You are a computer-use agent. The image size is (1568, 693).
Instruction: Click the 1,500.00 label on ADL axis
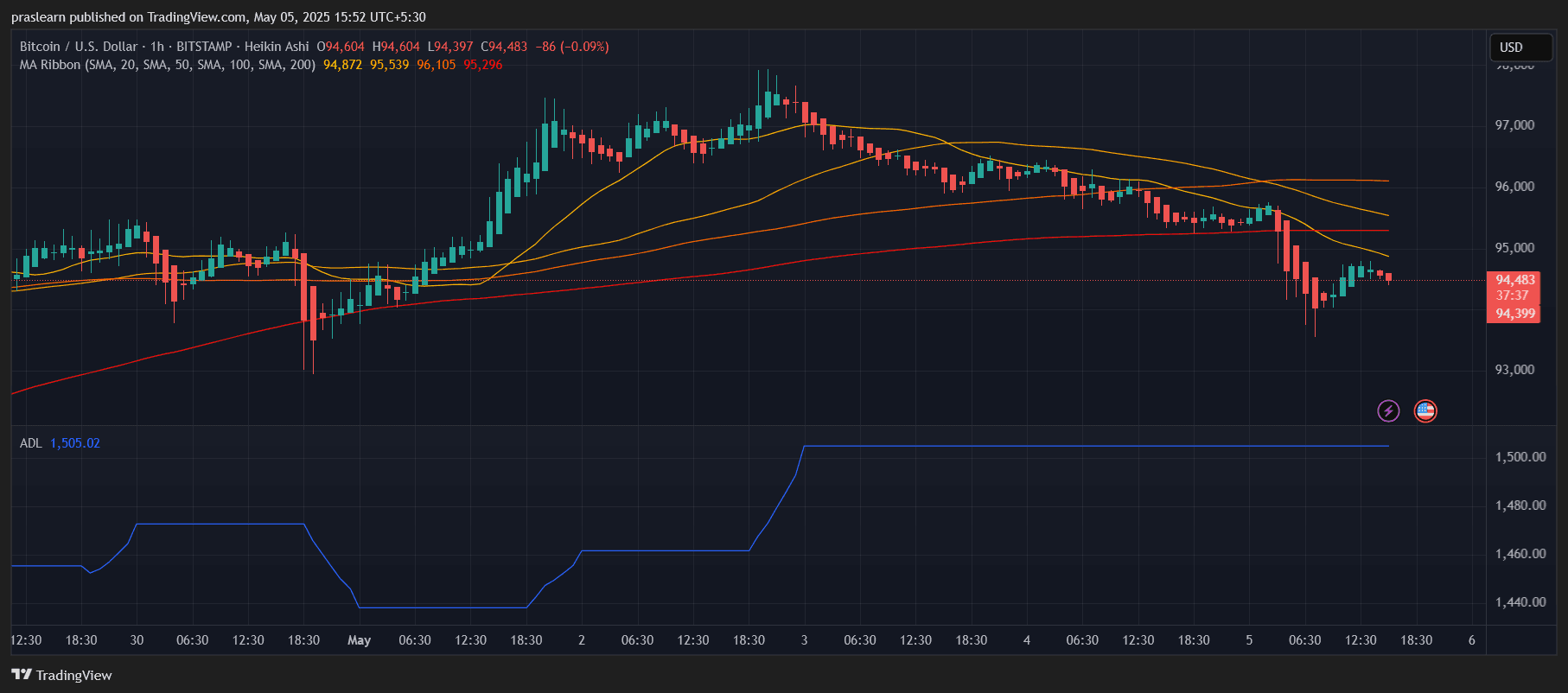tap(1520, 457)
